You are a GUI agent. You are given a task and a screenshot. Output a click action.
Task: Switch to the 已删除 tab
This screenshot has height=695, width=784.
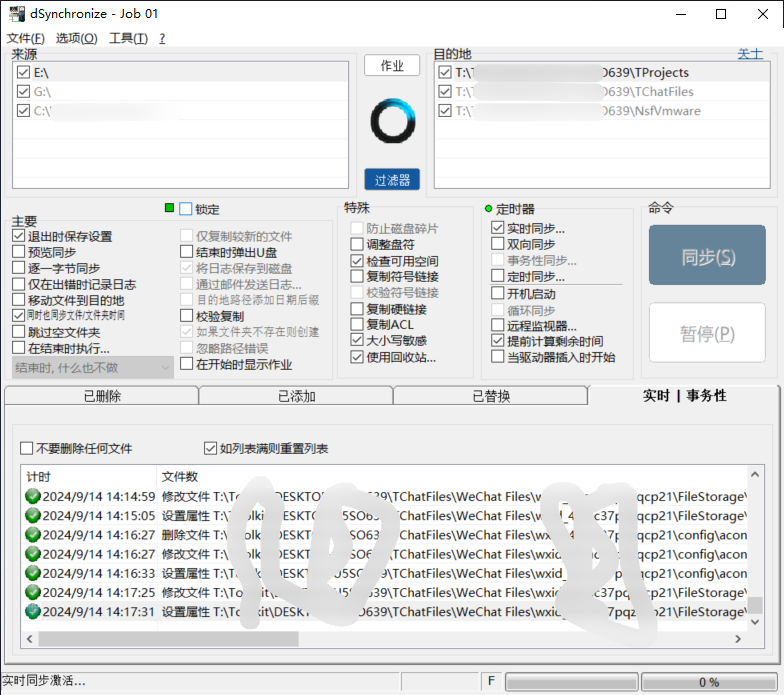[x=102, y=396]
